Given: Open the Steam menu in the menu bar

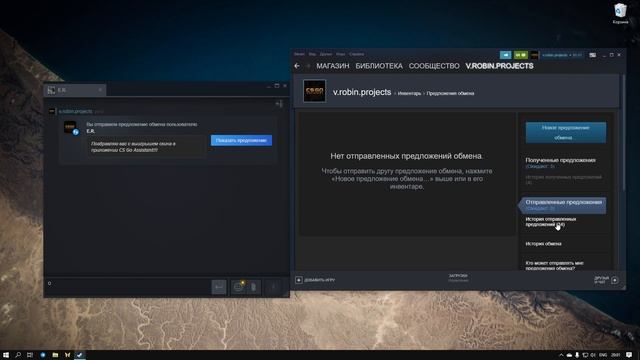Looking at the screenshot, I should coord(299,54).
